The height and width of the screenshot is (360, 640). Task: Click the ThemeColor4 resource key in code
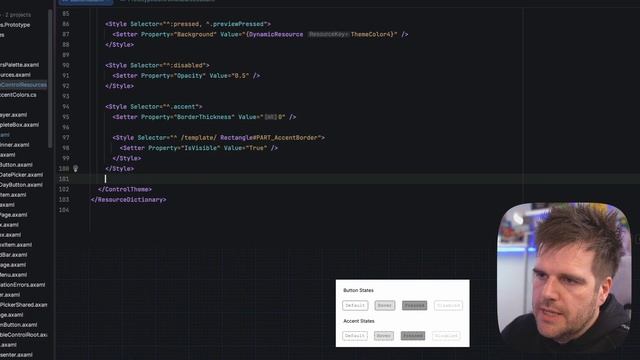[x=372, y=35]
